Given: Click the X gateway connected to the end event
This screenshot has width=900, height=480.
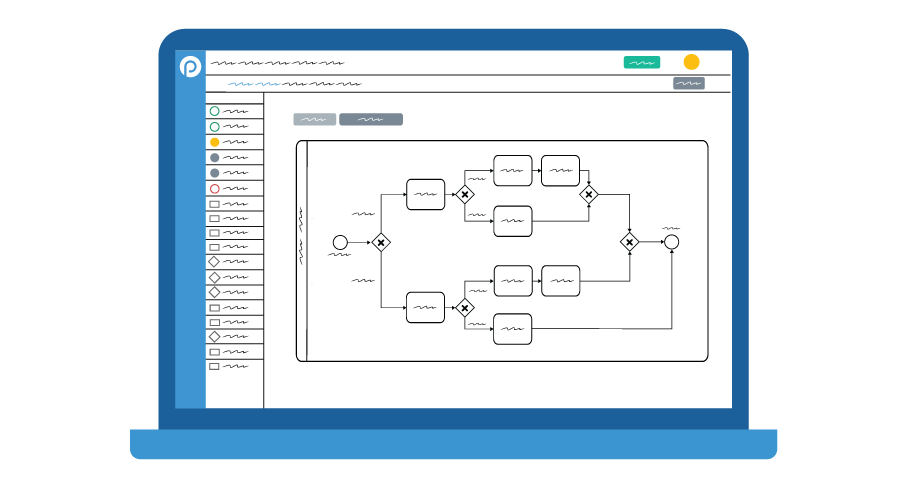Looking at the screenshot, I should pyautogui.click(x=630, y=242).
